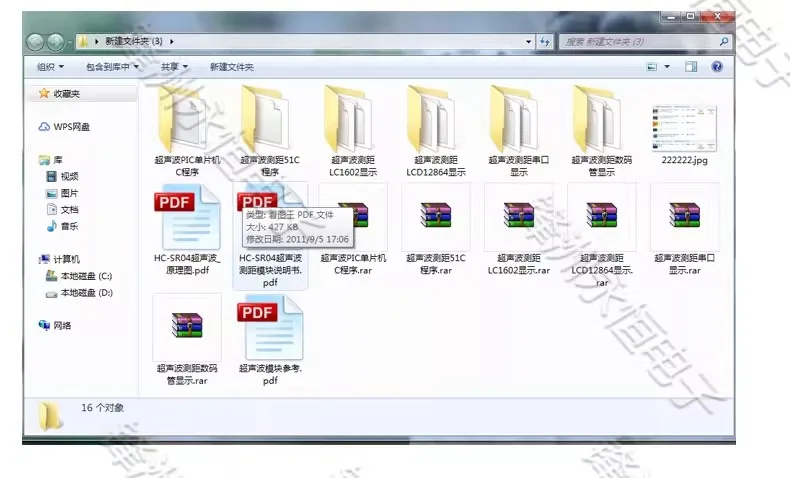This screenshot has height=478, width=790.
Task: Click the help question mark icon
Action: 717,67
